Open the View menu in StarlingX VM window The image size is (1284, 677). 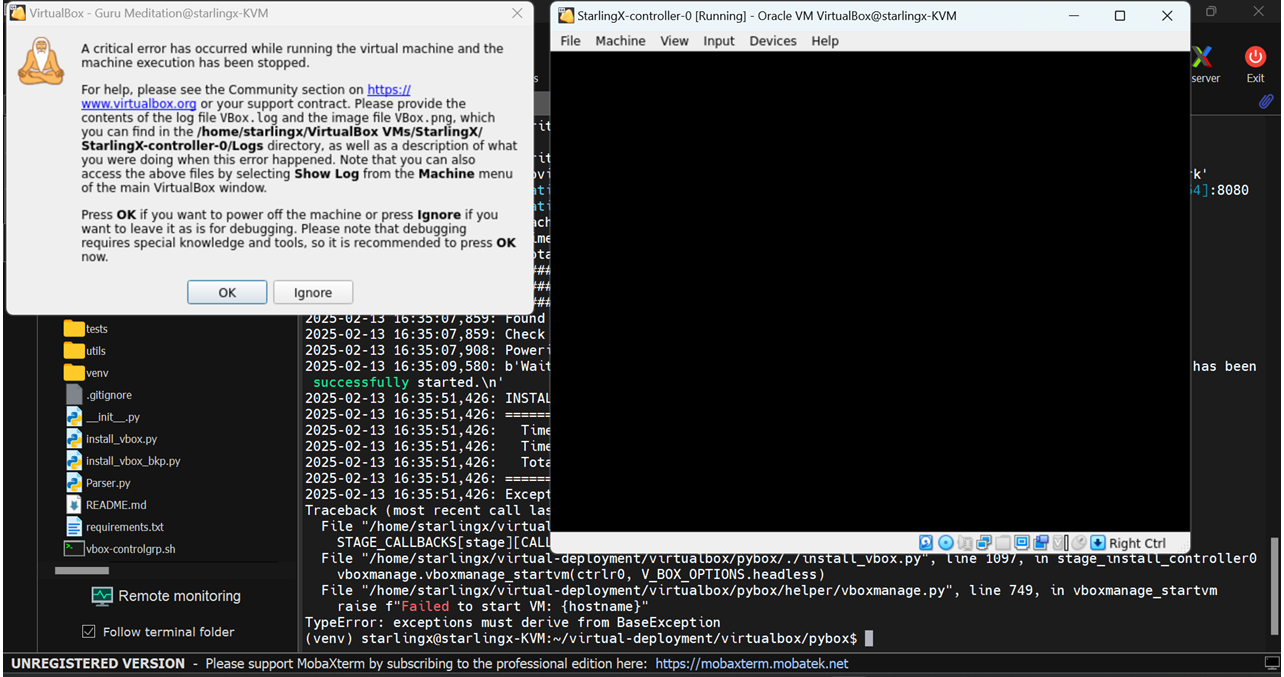[x=674, y=41]
